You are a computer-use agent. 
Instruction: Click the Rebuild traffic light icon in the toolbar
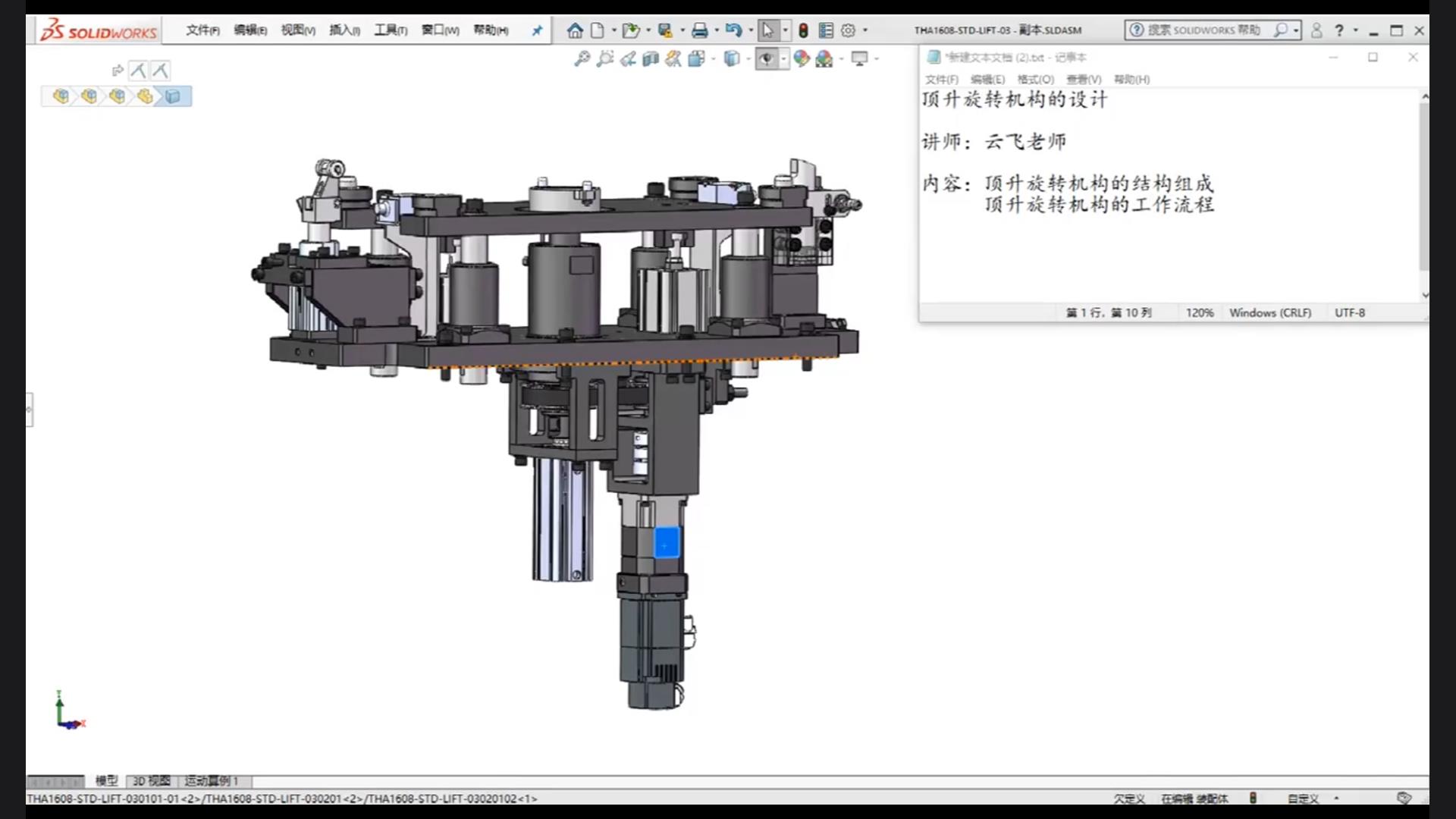(803, 30)
